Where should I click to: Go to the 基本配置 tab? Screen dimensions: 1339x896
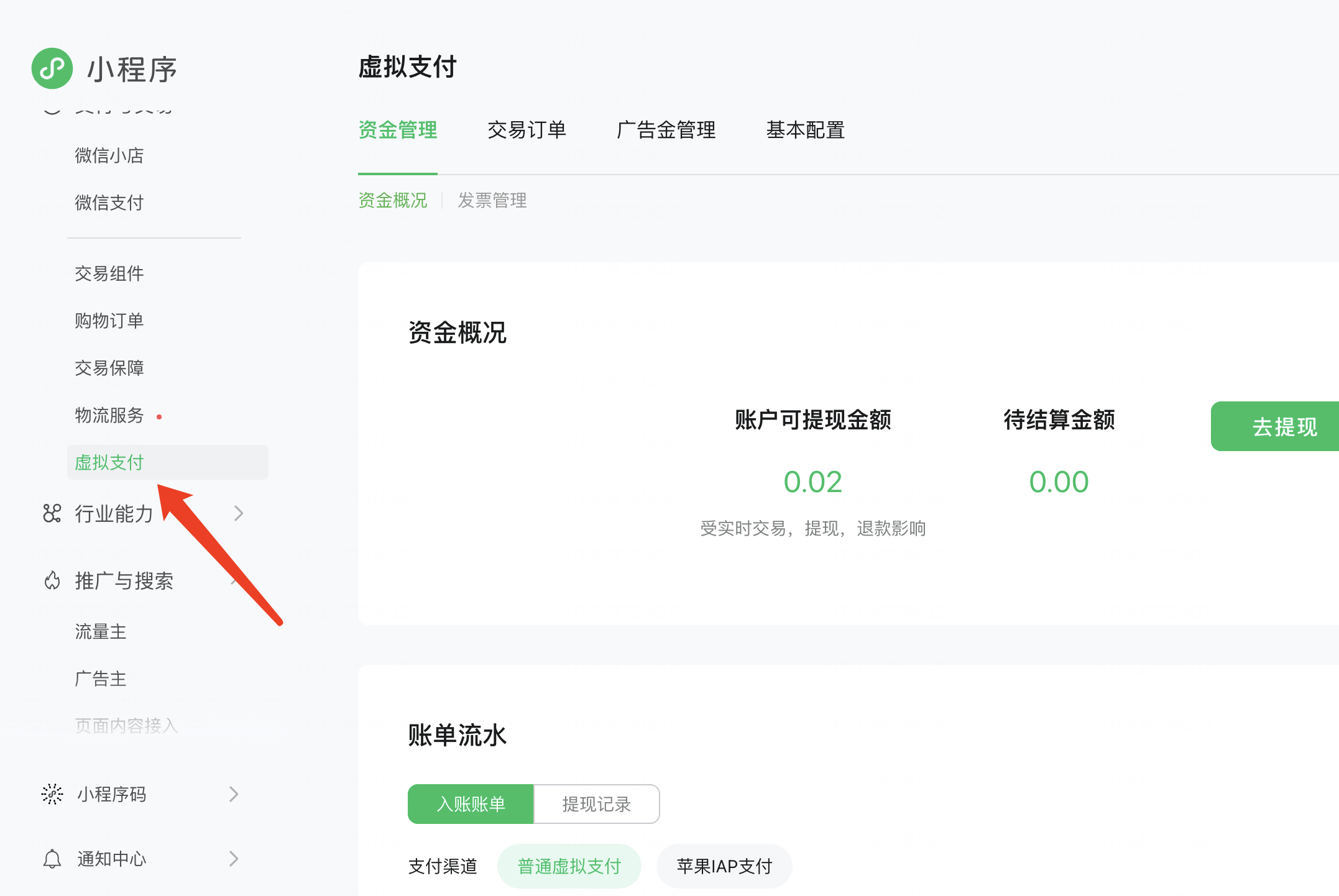[x=805, y=130]
